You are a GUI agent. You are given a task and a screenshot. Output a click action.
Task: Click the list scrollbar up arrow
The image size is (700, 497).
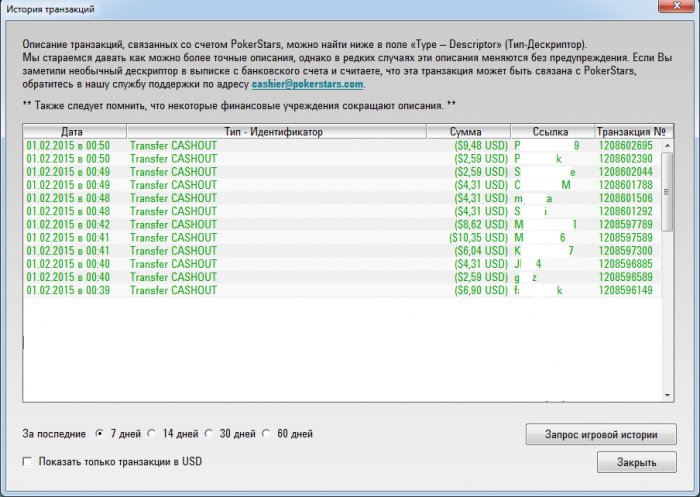[x=667, y=146]
